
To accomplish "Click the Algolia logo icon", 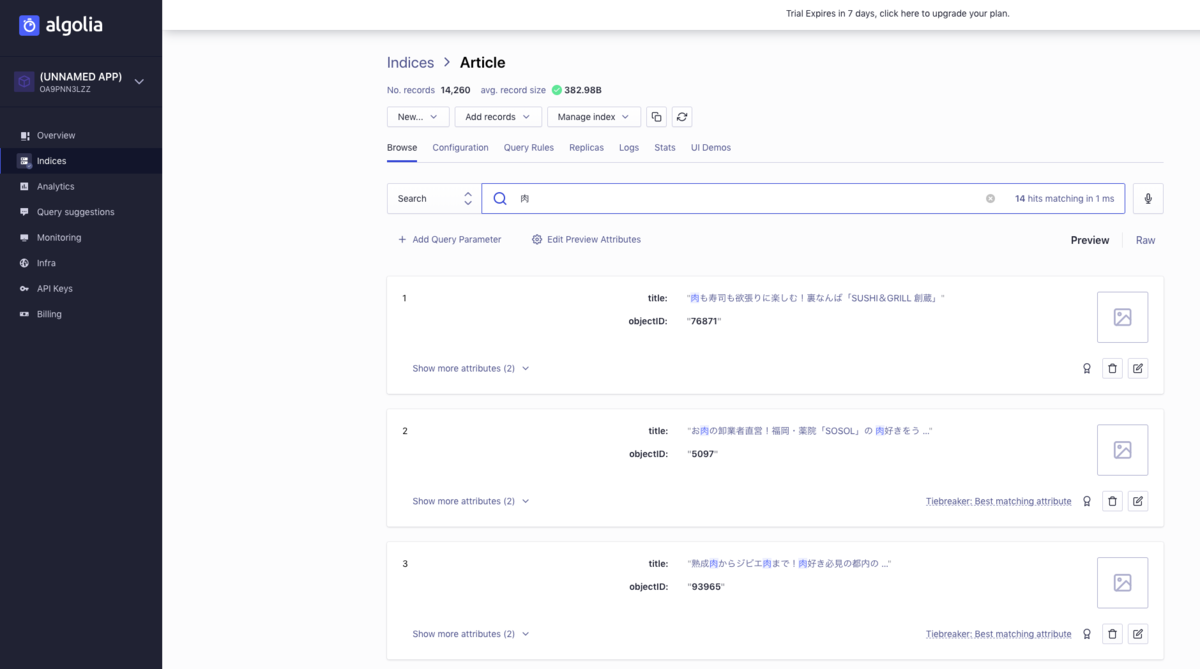I will click(x=29, y=25).
